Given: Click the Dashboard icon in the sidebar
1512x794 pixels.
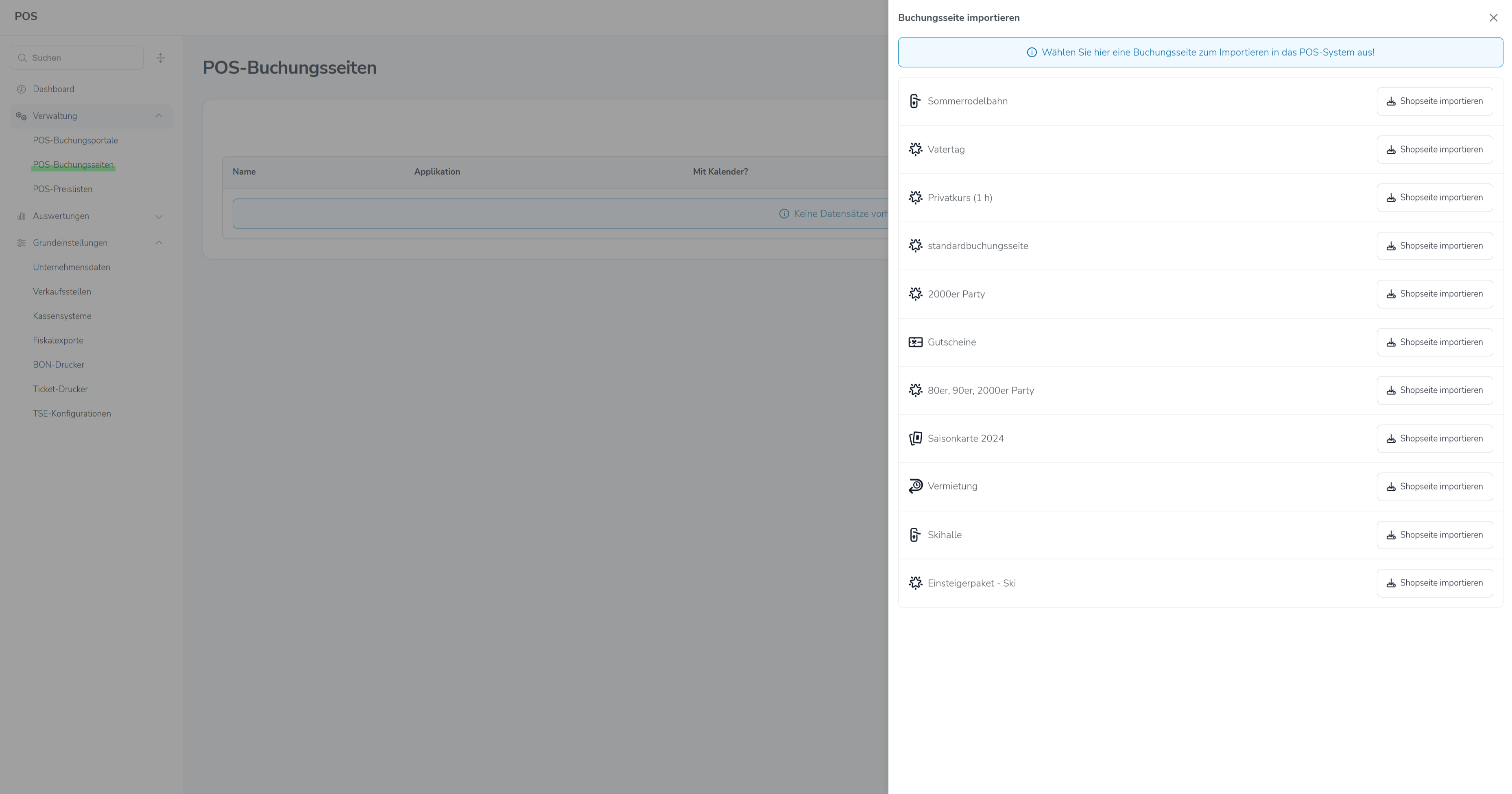Looking at the screenshot, I should (22, 89).
